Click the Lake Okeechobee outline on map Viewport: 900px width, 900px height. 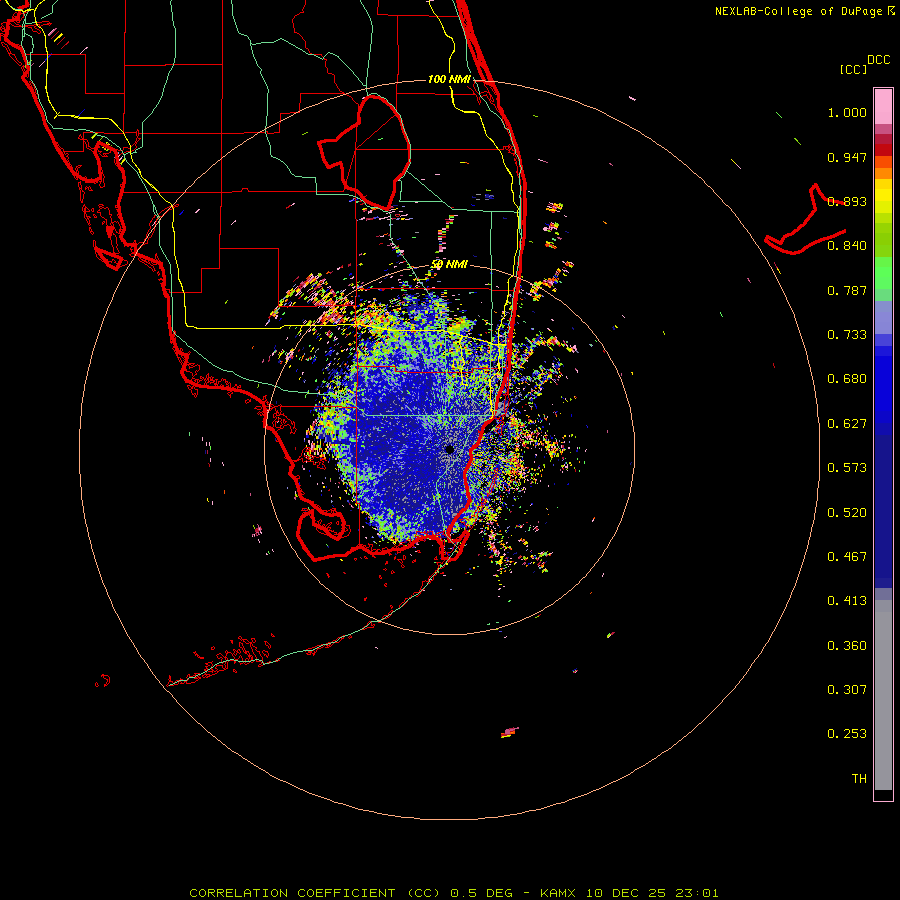[x=365, y=152]
